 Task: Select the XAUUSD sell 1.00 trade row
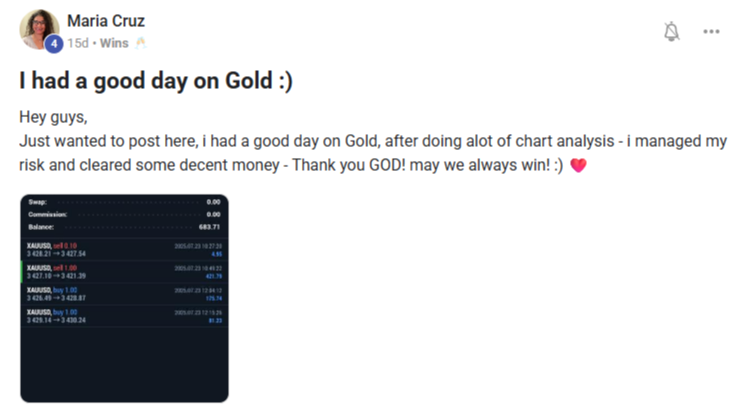[x=124, y=272]
